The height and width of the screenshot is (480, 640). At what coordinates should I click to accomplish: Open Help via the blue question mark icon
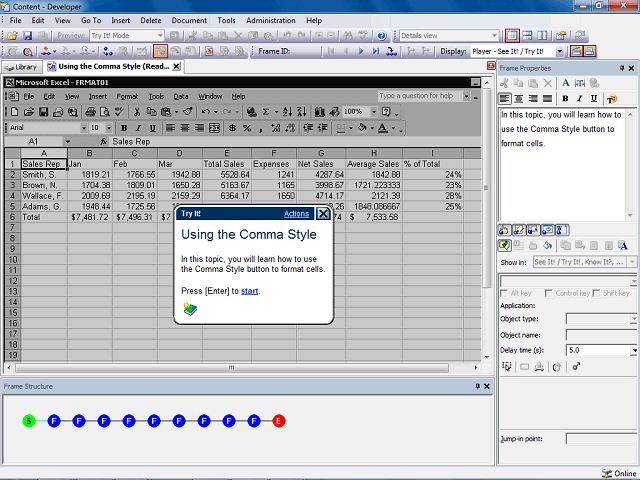[382, 36]
